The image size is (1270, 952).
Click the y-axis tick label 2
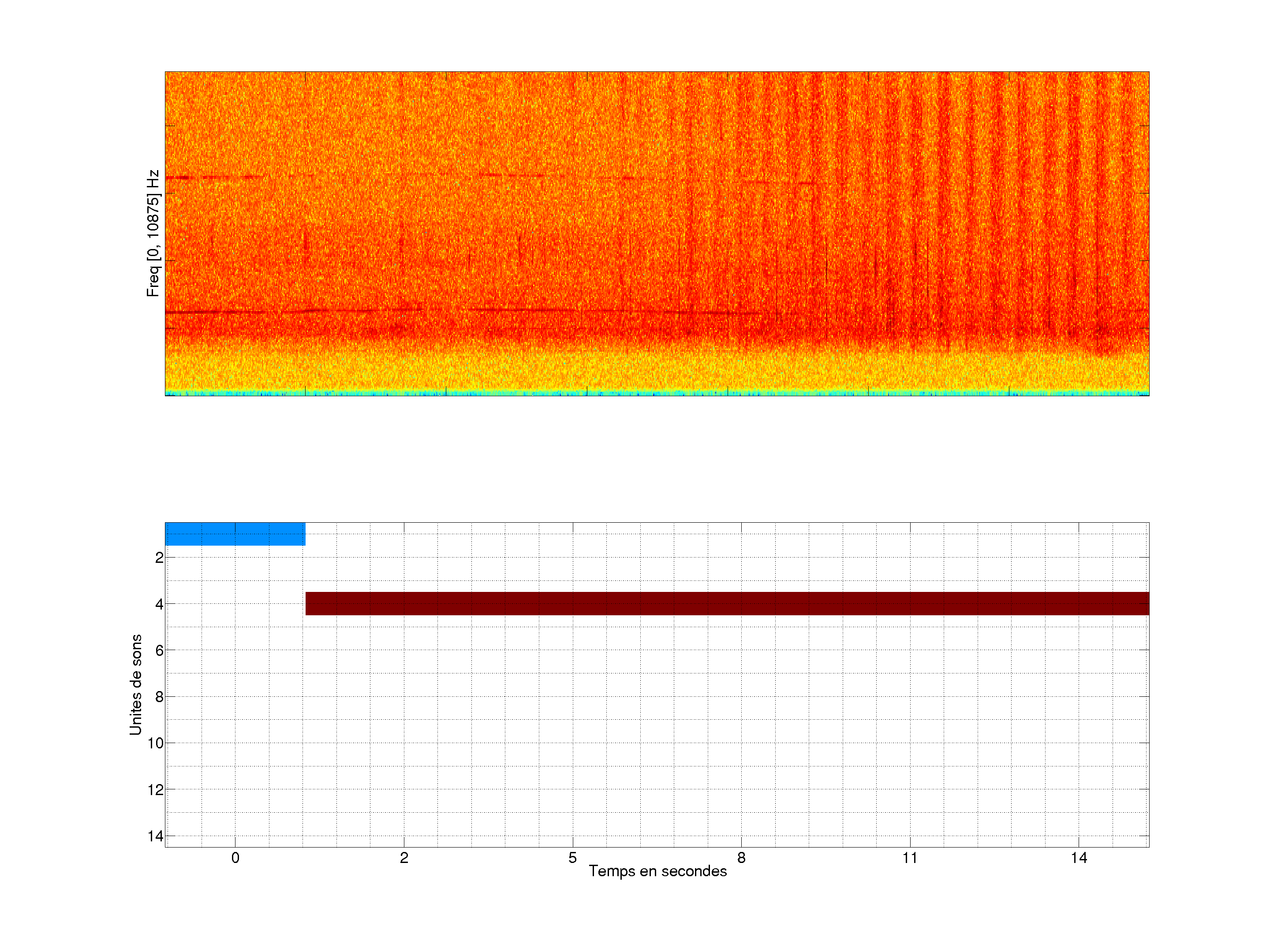[159, 558]
